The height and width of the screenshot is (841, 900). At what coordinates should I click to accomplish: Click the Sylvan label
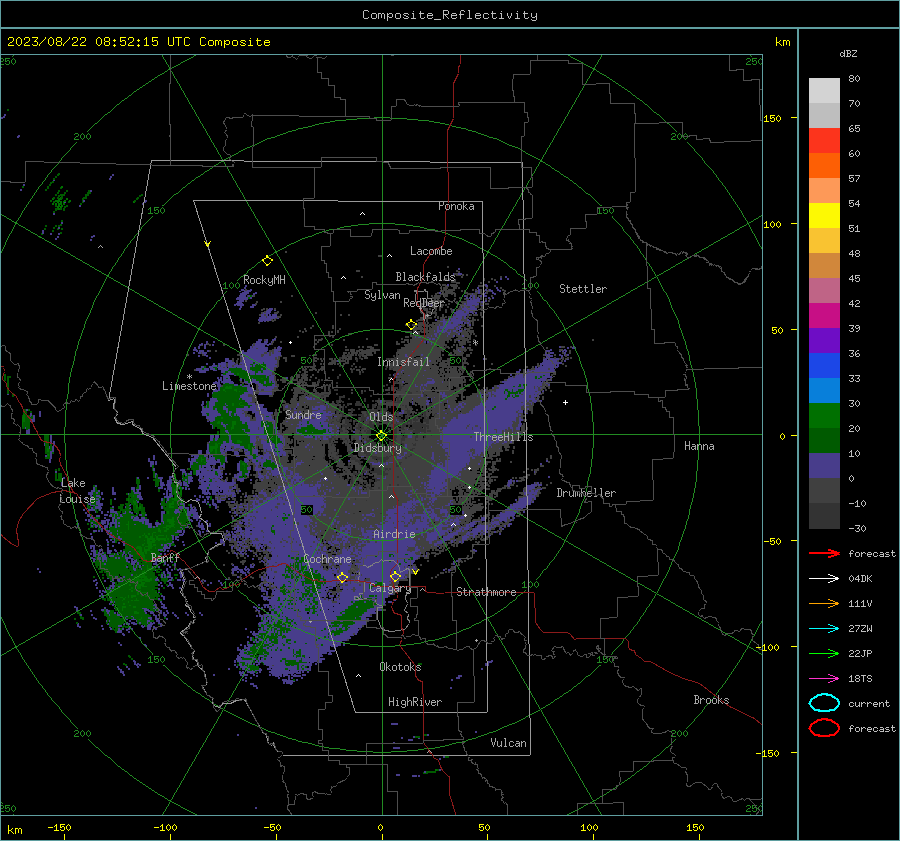(382, 295)
